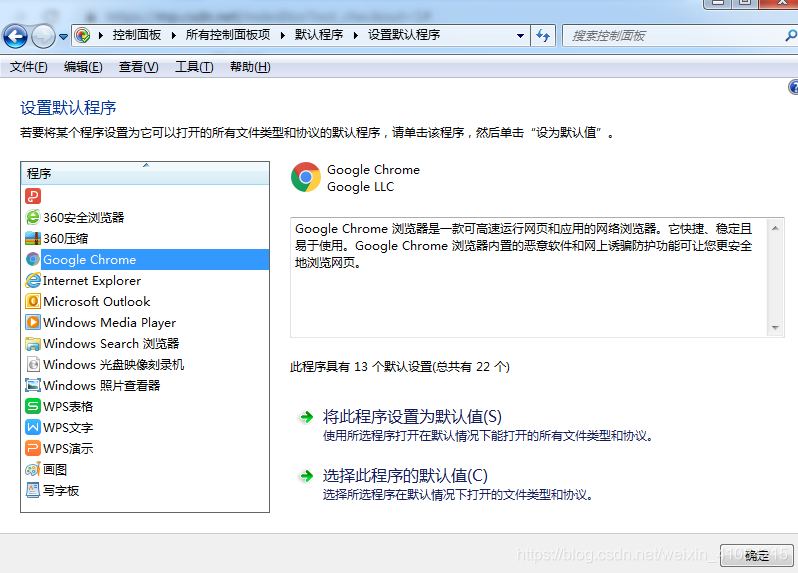The width and height of the screenshot is (798, 573).
Task: Open the 工具(T) menu
Action: [194, 67]
